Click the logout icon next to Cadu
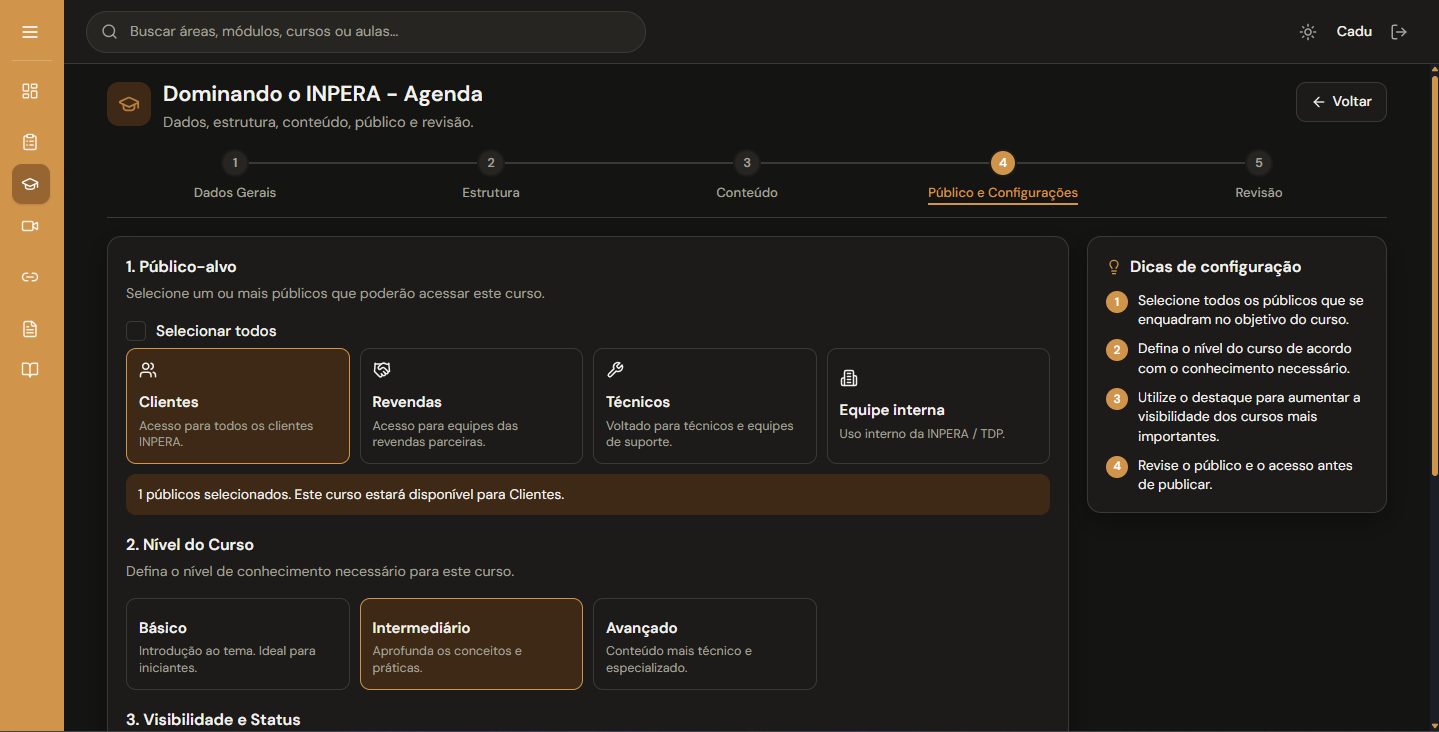 (1399, 32)
